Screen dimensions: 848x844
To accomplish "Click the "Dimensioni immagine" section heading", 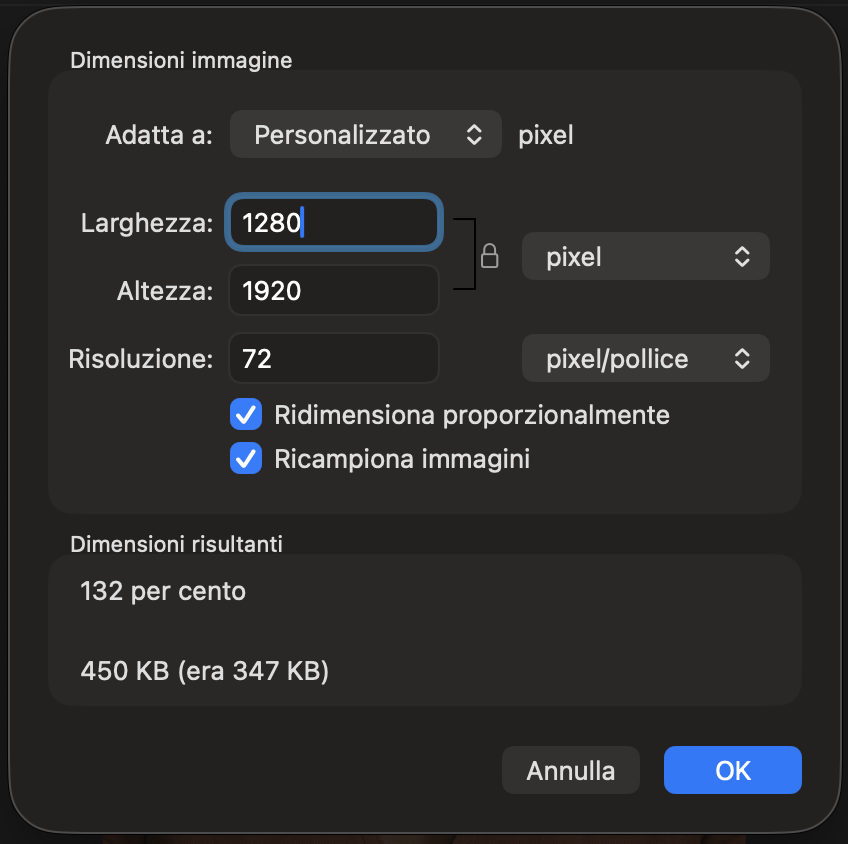I will [181, 60].
